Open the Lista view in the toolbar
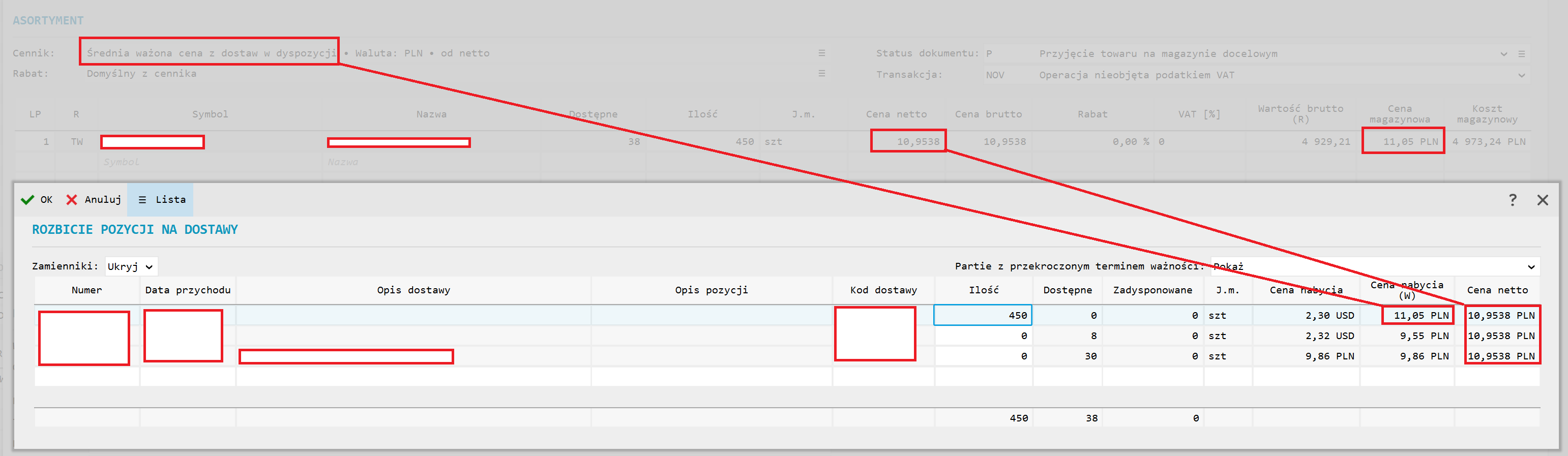The width and height of the screenshot is (1568, 456). pyautogui.click(x=161, y=200)
